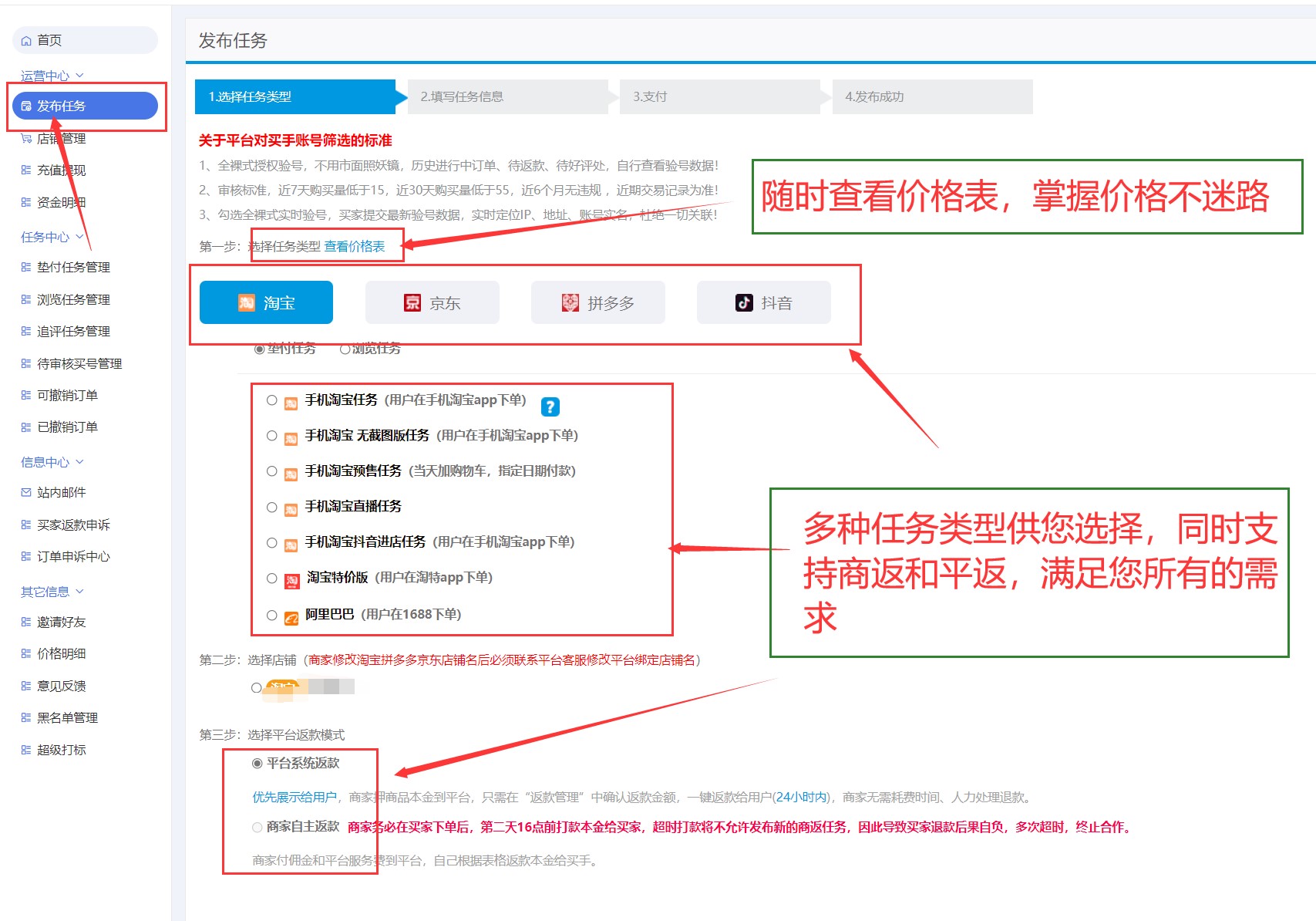Viewport: 1316px width, 921px height.
Task: Click the blue question mark help icon
Action: [x=550, y=407]
